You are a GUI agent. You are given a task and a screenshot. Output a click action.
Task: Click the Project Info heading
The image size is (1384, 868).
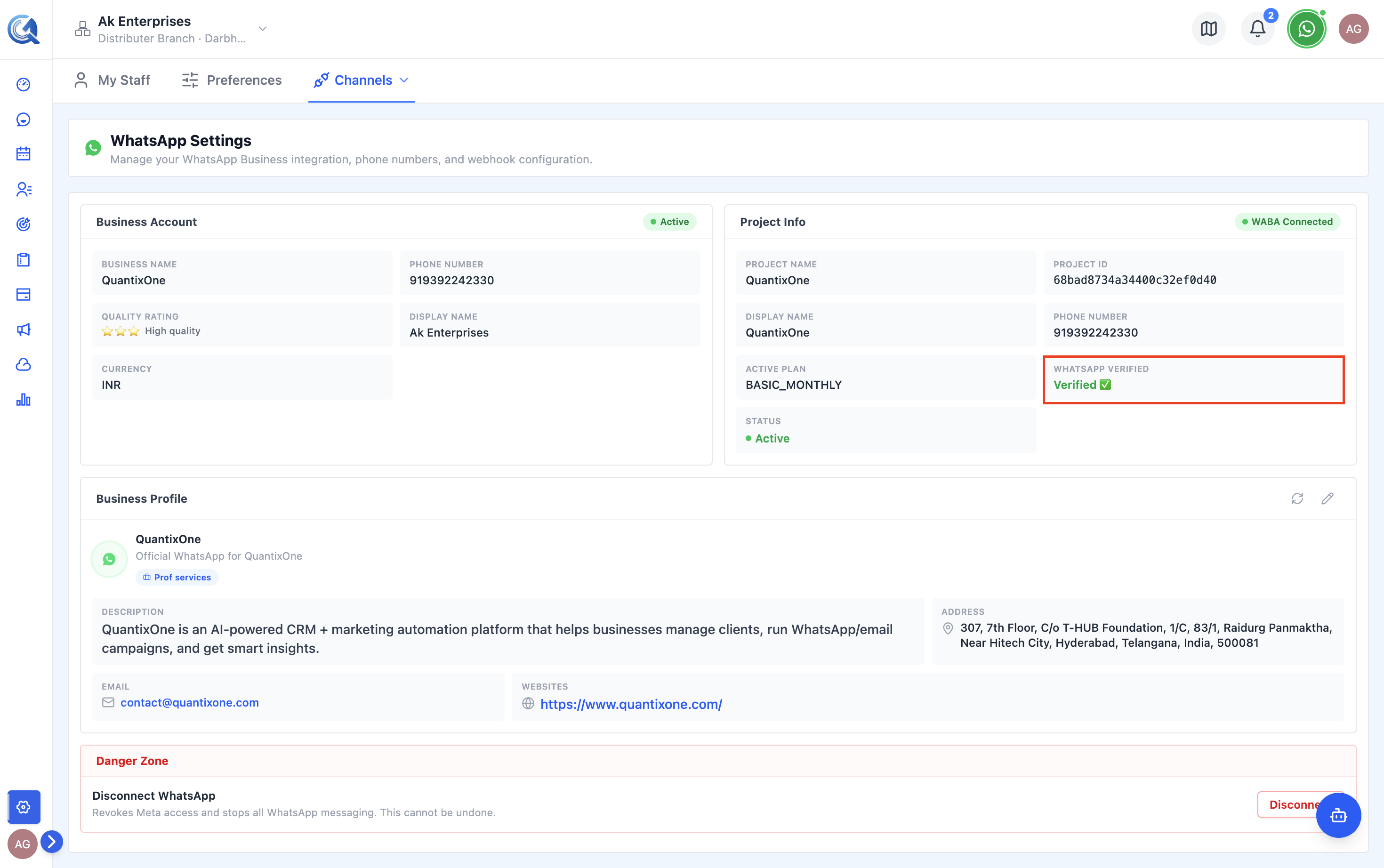[772, 222]
